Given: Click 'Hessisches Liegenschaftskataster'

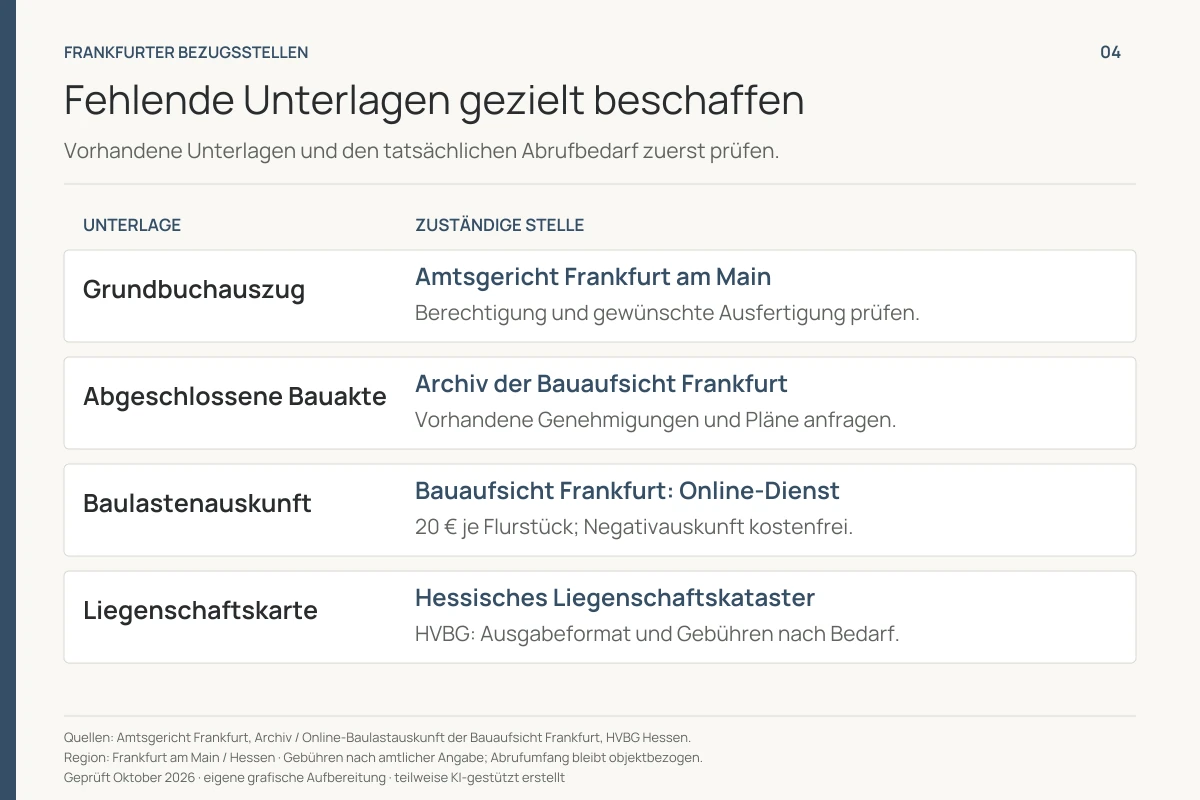Looking at the screenshot, I should coord(615,597).
